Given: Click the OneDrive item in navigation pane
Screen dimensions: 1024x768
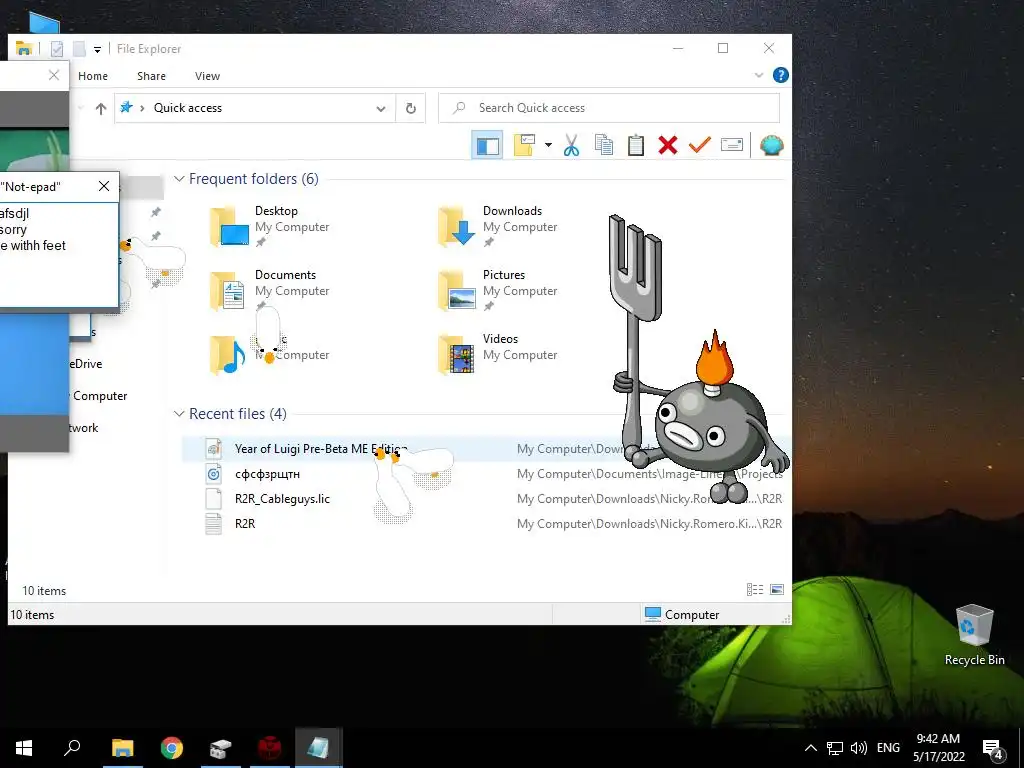Looking at the screenshot, I should coord(86,364).
